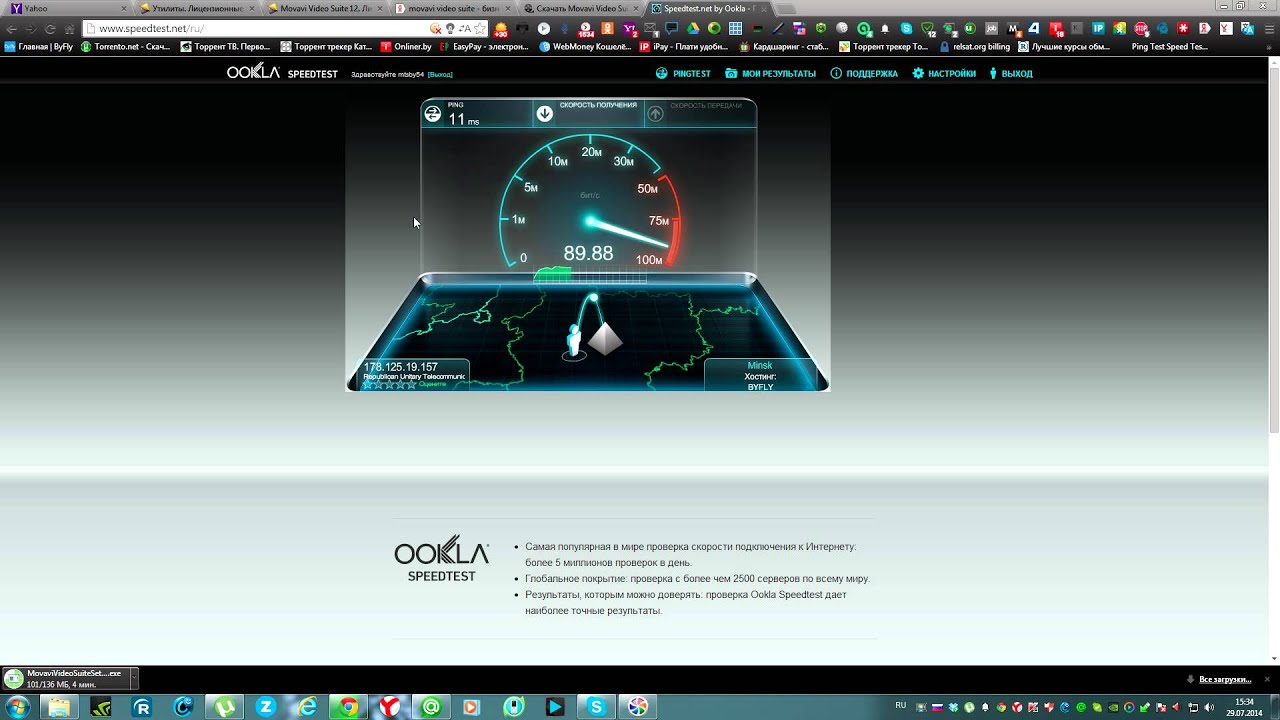The height and width of the screenshot is (720, 1280).
Task: Click the white pyramid server marker on map
Action: pyautogui.click(x=605, y=338)
